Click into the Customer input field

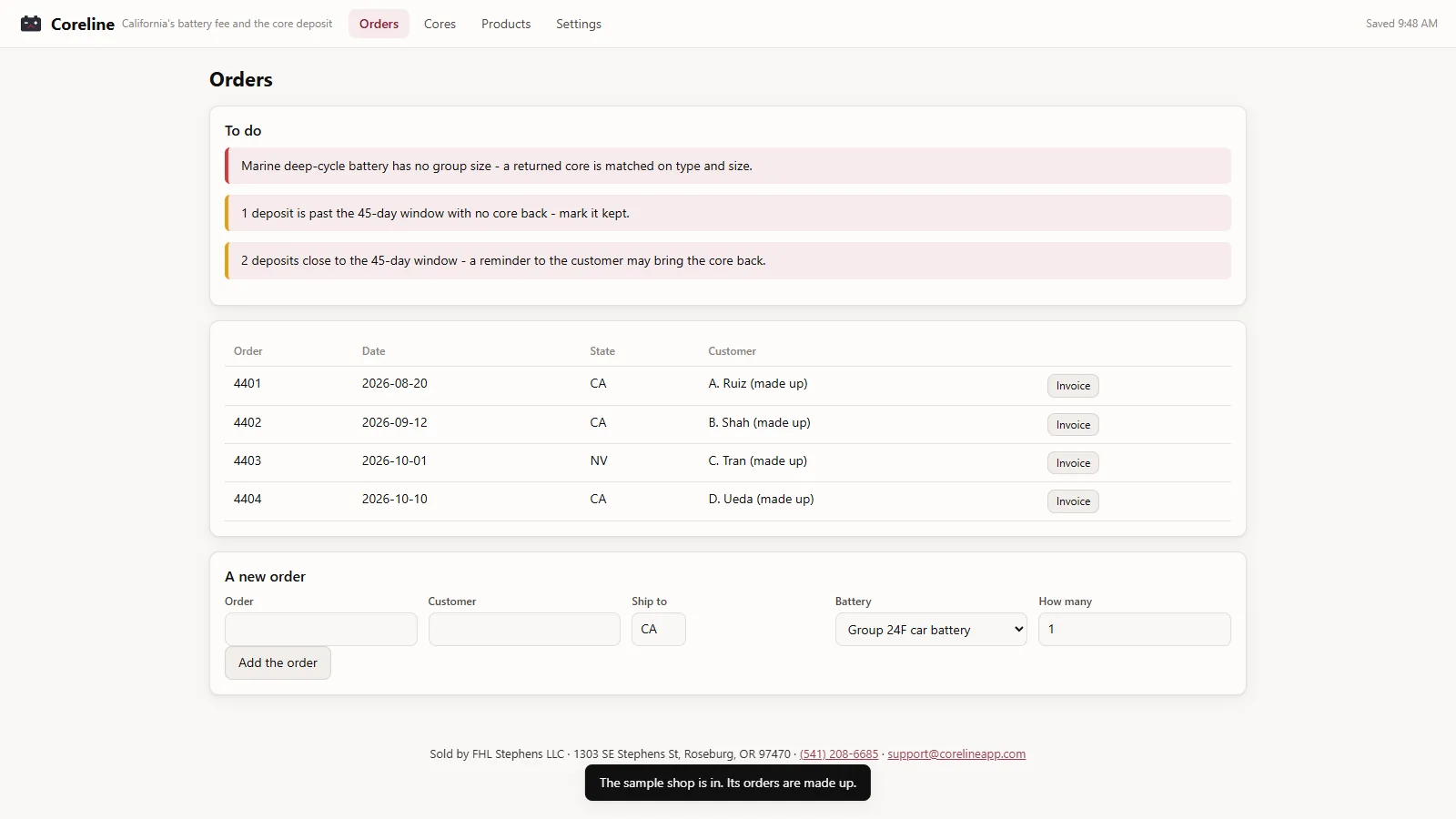524,630
